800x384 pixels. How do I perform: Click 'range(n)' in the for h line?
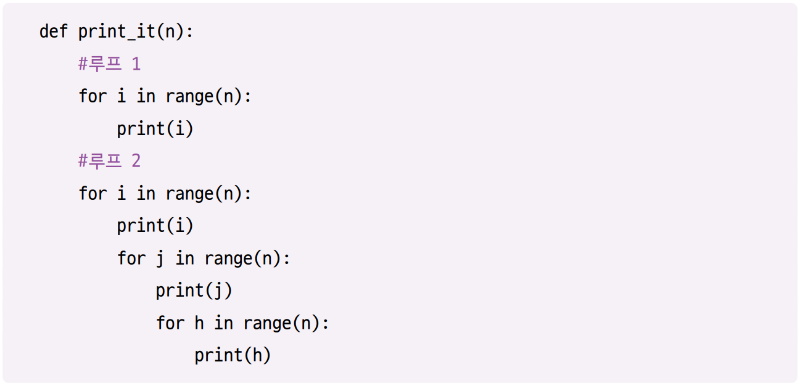[281, 323]
